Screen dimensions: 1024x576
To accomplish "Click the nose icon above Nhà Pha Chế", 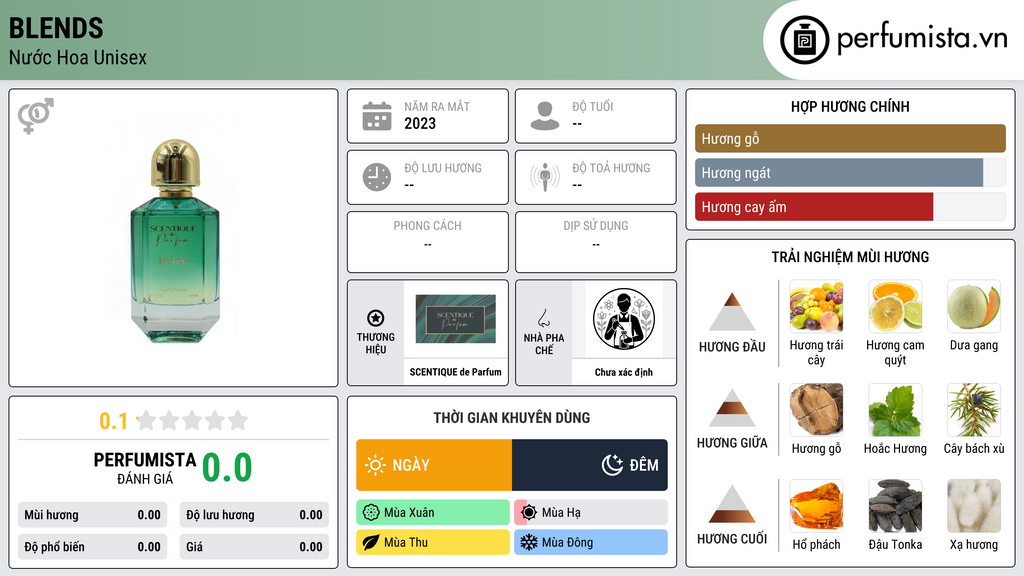I will 543,318.
